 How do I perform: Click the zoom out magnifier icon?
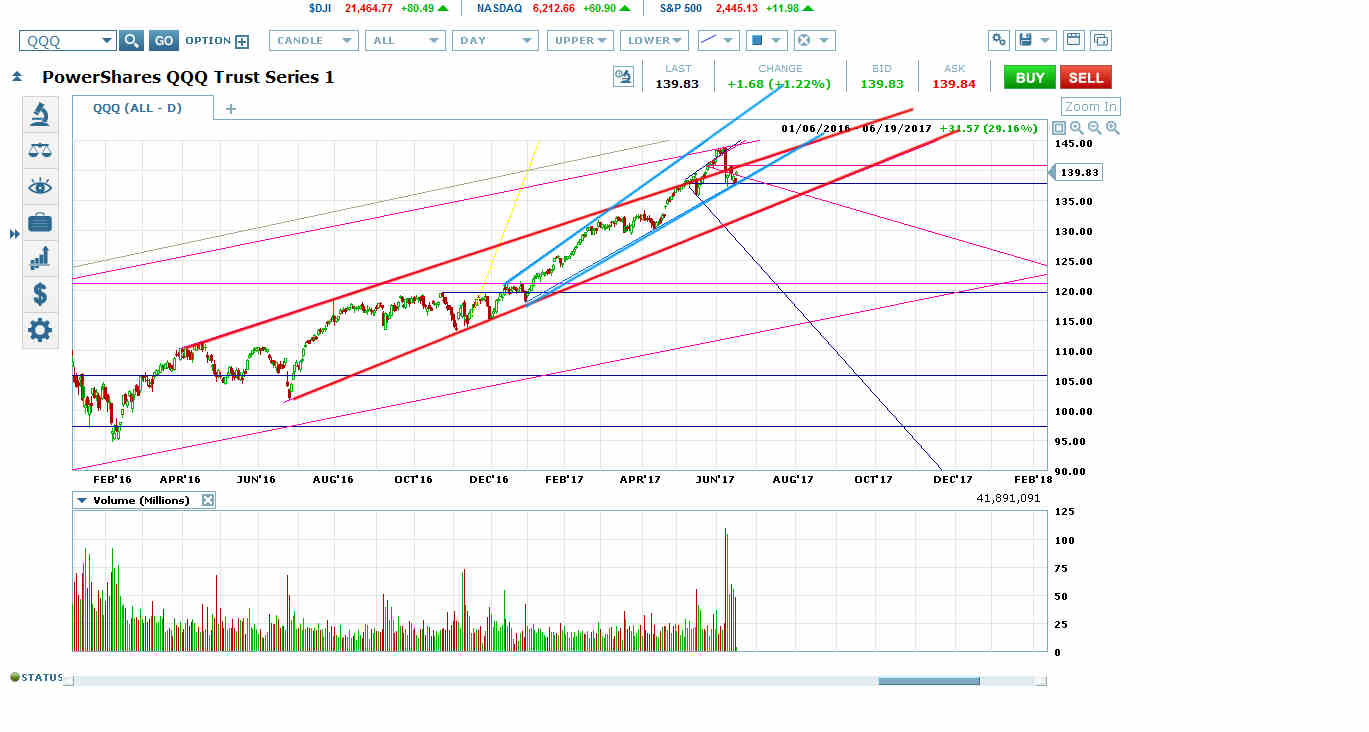(1095, 128)
